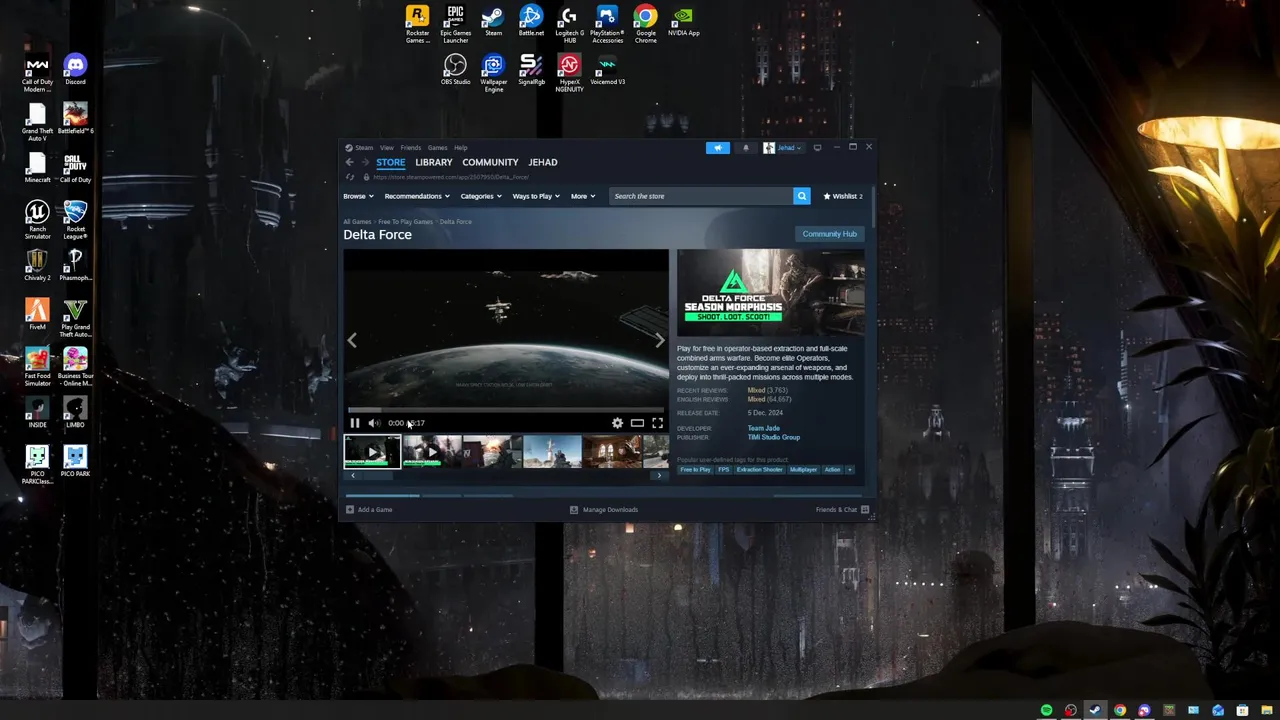Expand the Ways to Play dropdown
Image resolution: width=1280 pixels, height=720 pixels.
tap(536, 196)
